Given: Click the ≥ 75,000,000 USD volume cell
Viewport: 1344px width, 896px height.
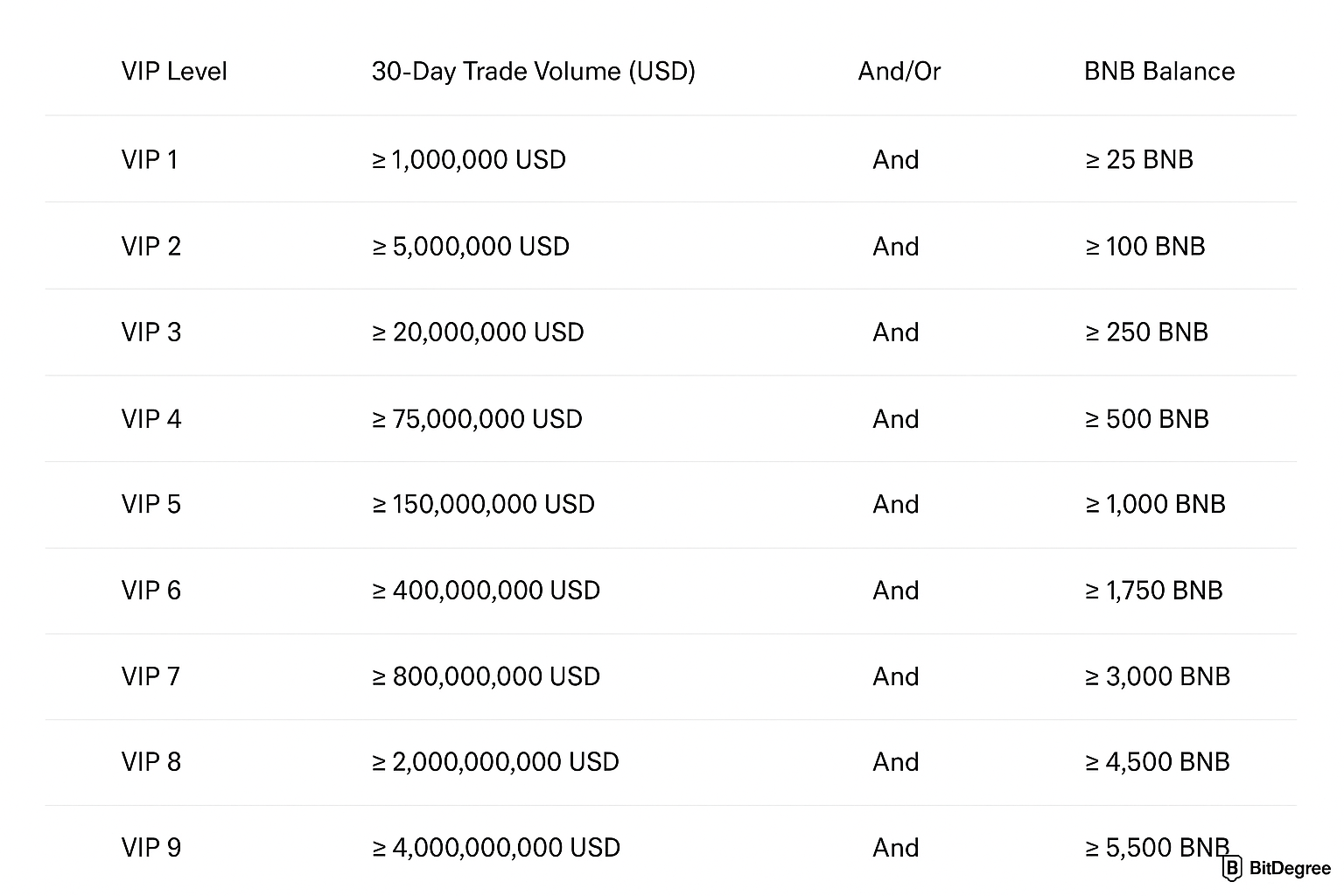Looking at the screenshot, I should pyautogui.click(x=477, y=418).
